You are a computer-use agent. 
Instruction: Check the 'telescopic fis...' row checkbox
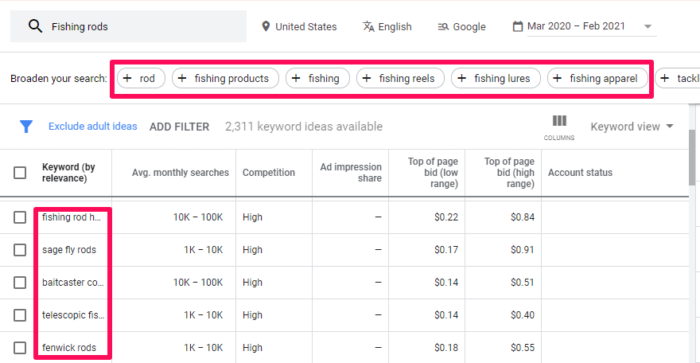click(x=20, y=315)
